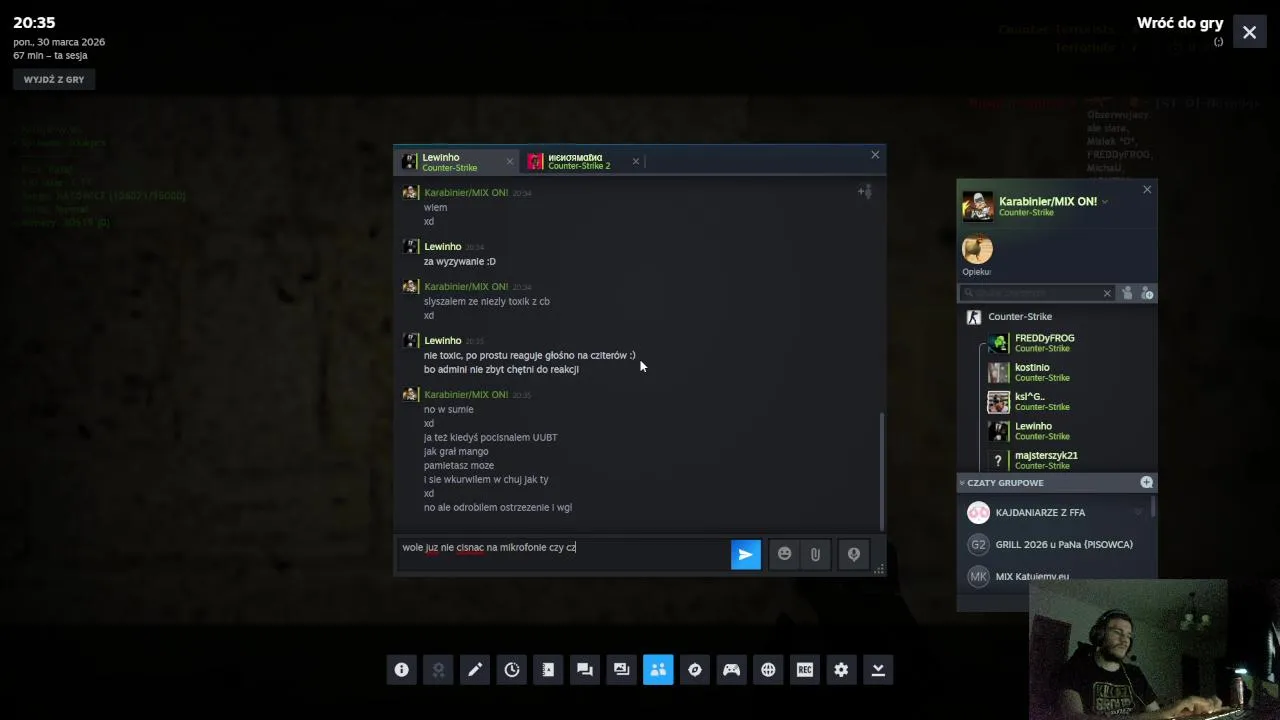
Task: Open the compass discovery icon
Action: (x=695, y=670)
